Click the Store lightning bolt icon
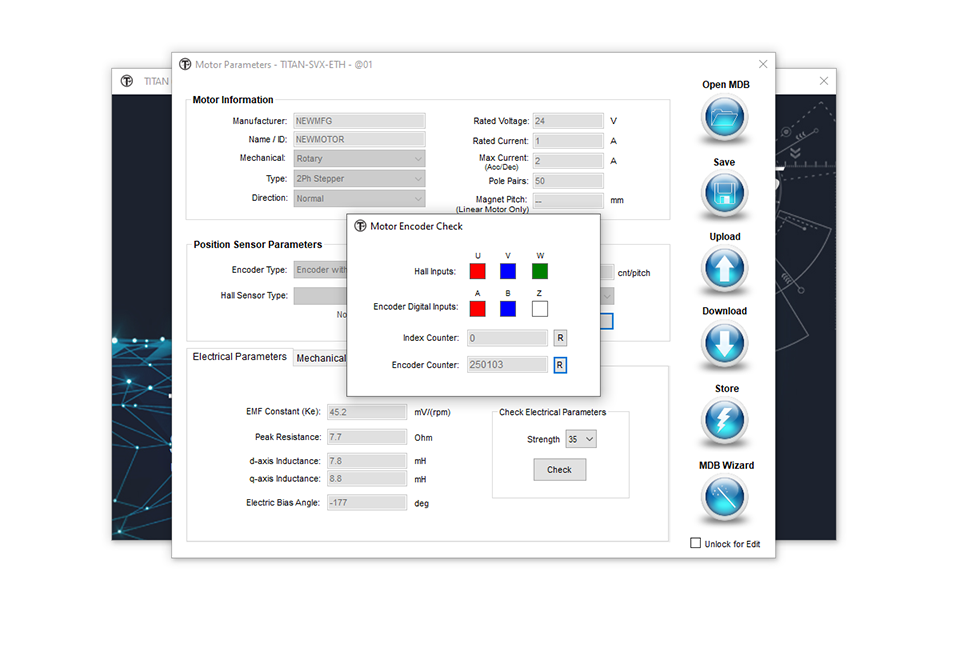Viewport: 968px width, 646px height. pos(724,421)
